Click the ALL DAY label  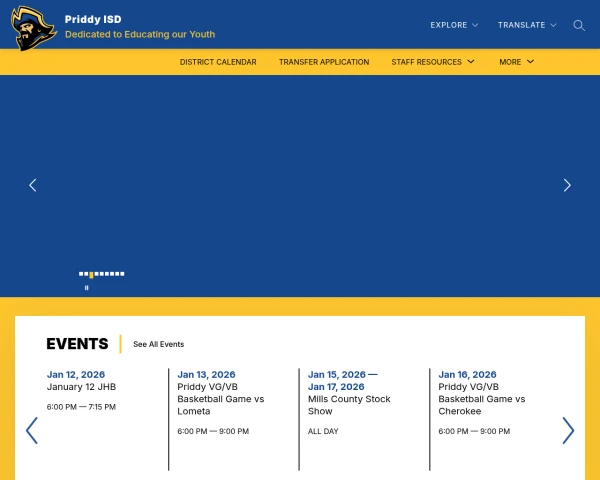pyautogui.click(x=323, y=431)
